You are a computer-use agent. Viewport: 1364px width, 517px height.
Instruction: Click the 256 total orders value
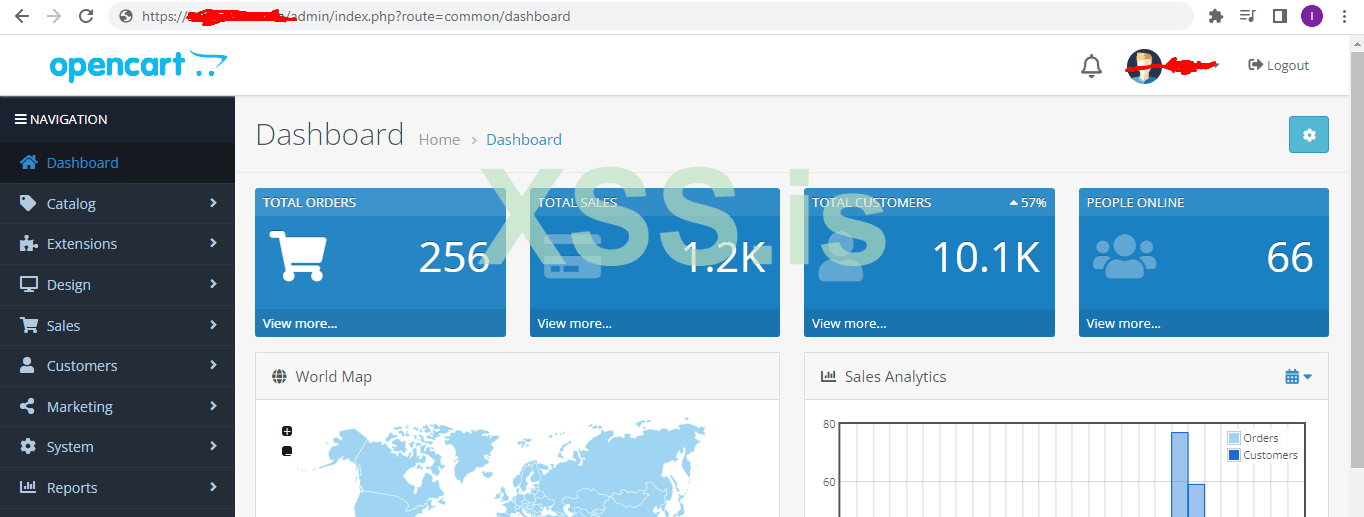pos(454,258)
